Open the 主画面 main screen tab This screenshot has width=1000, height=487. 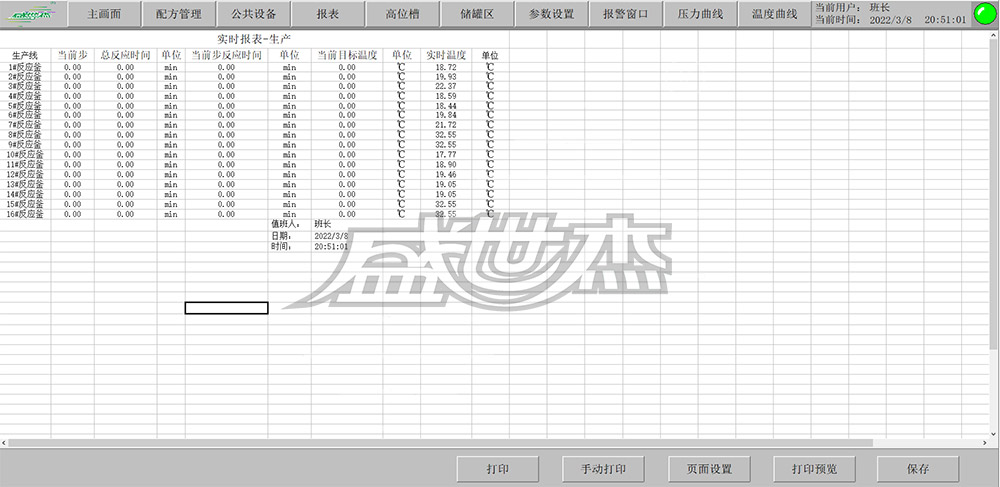click(105, 14)
